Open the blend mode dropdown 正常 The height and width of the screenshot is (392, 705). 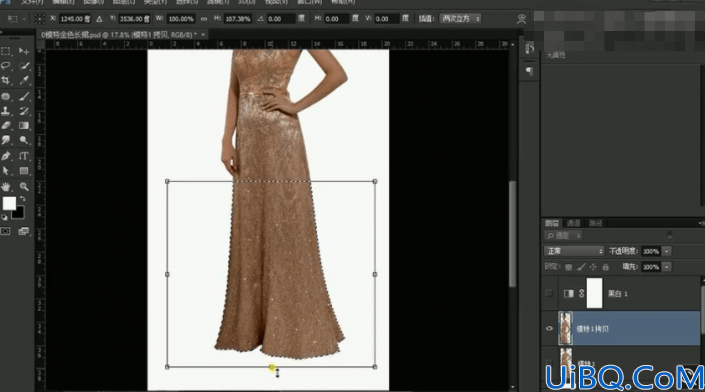tap(574, 251)
